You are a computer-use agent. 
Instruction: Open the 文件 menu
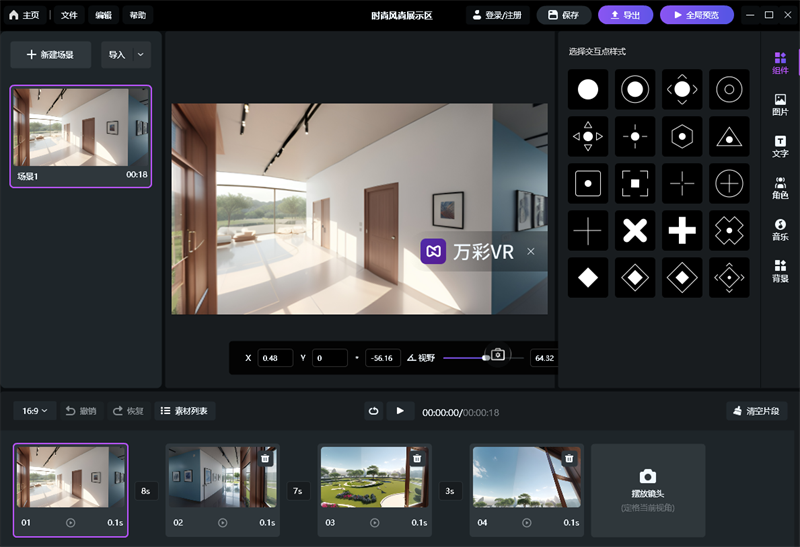[68, 15]
